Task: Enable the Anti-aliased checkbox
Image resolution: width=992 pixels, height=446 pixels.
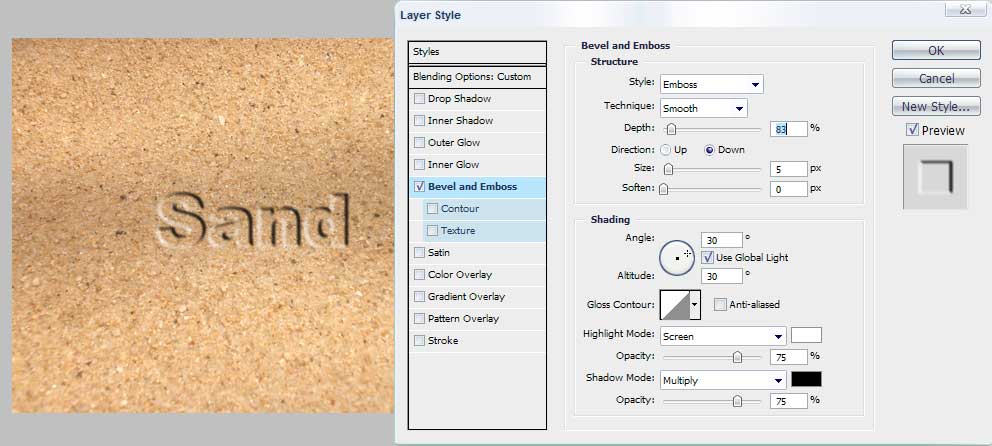Action: [x=720, y=304]
